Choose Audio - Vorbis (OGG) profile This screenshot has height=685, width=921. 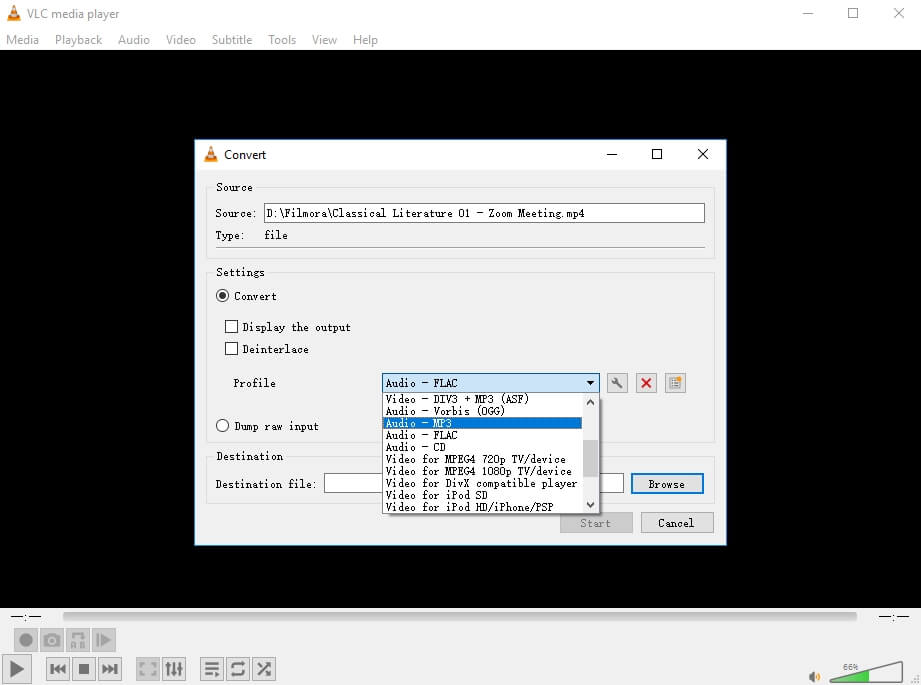point(482,411)
